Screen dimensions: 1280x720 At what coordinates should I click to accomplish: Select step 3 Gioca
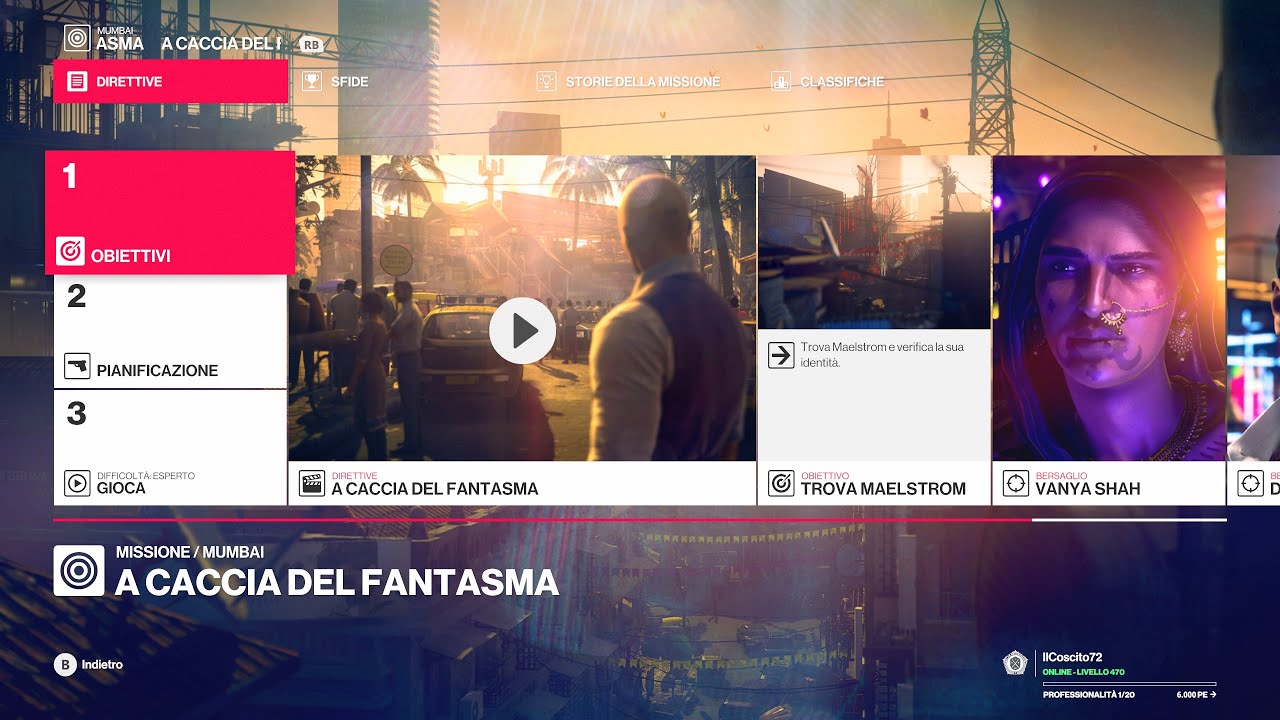point(170,448)
